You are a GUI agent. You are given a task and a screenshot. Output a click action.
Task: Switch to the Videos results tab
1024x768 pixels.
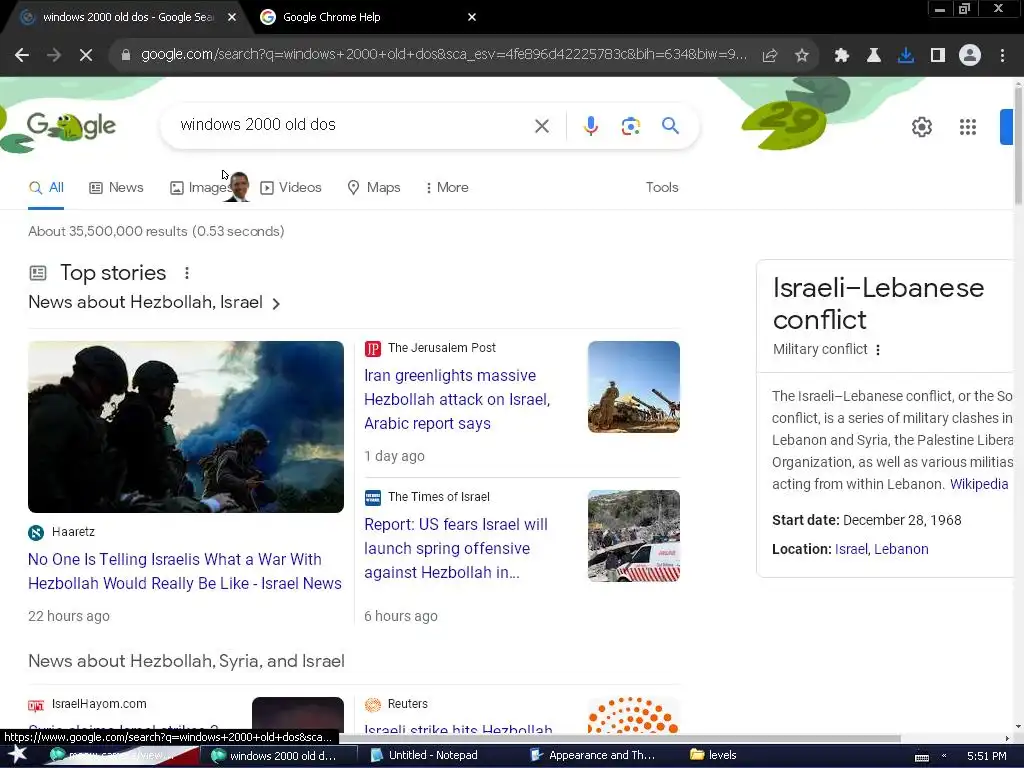(291, 188)
